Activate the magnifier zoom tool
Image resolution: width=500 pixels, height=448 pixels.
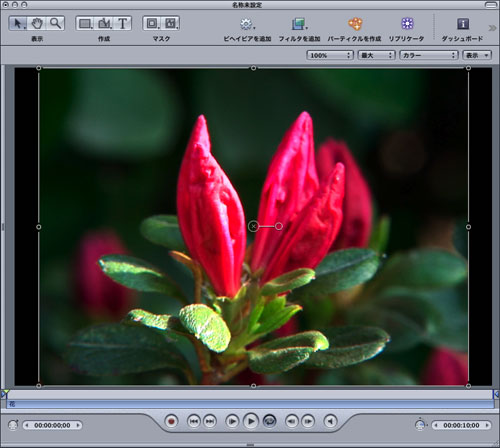[55, 23]
